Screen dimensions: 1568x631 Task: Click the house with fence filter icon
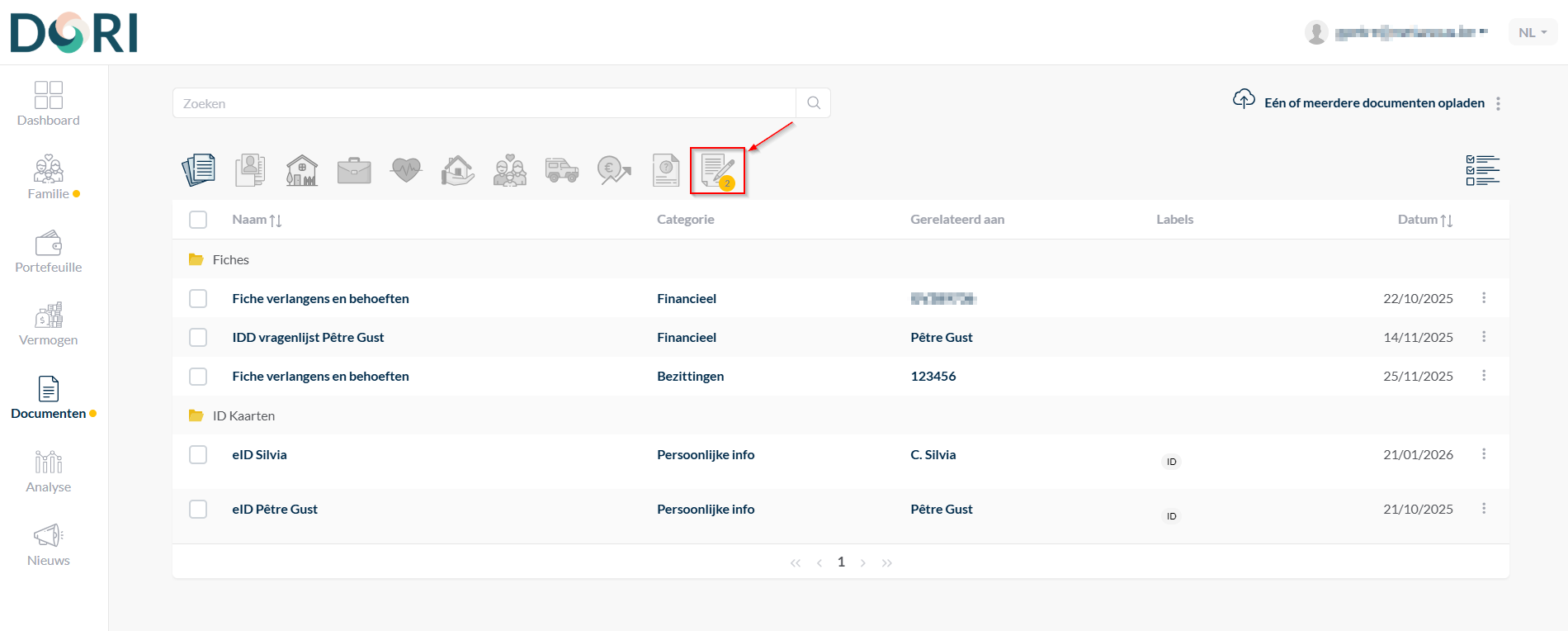[x=302, y=170]
